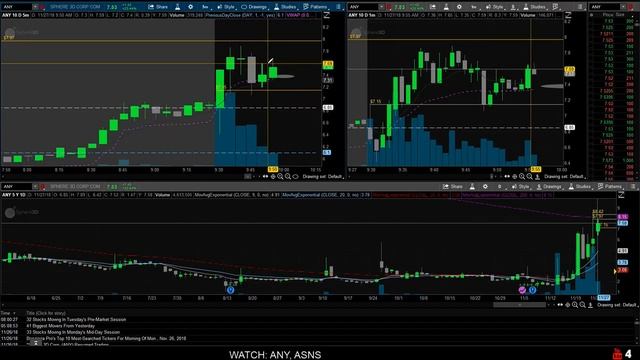Open settings gear in bottom daily chart
The image size is (640, 360).
(485, 187)
